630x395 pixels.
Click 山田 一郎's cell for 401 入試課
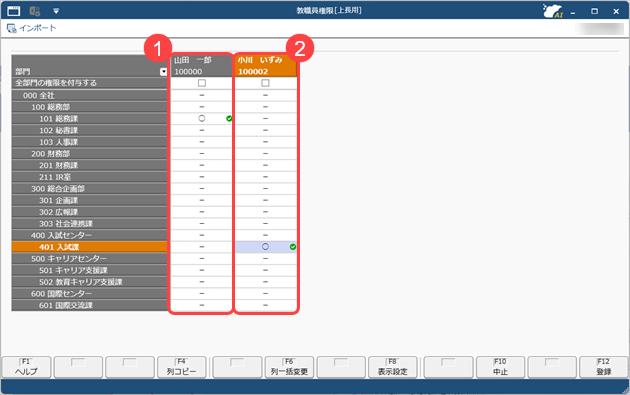pyautogui.click(x=202, y=247)
